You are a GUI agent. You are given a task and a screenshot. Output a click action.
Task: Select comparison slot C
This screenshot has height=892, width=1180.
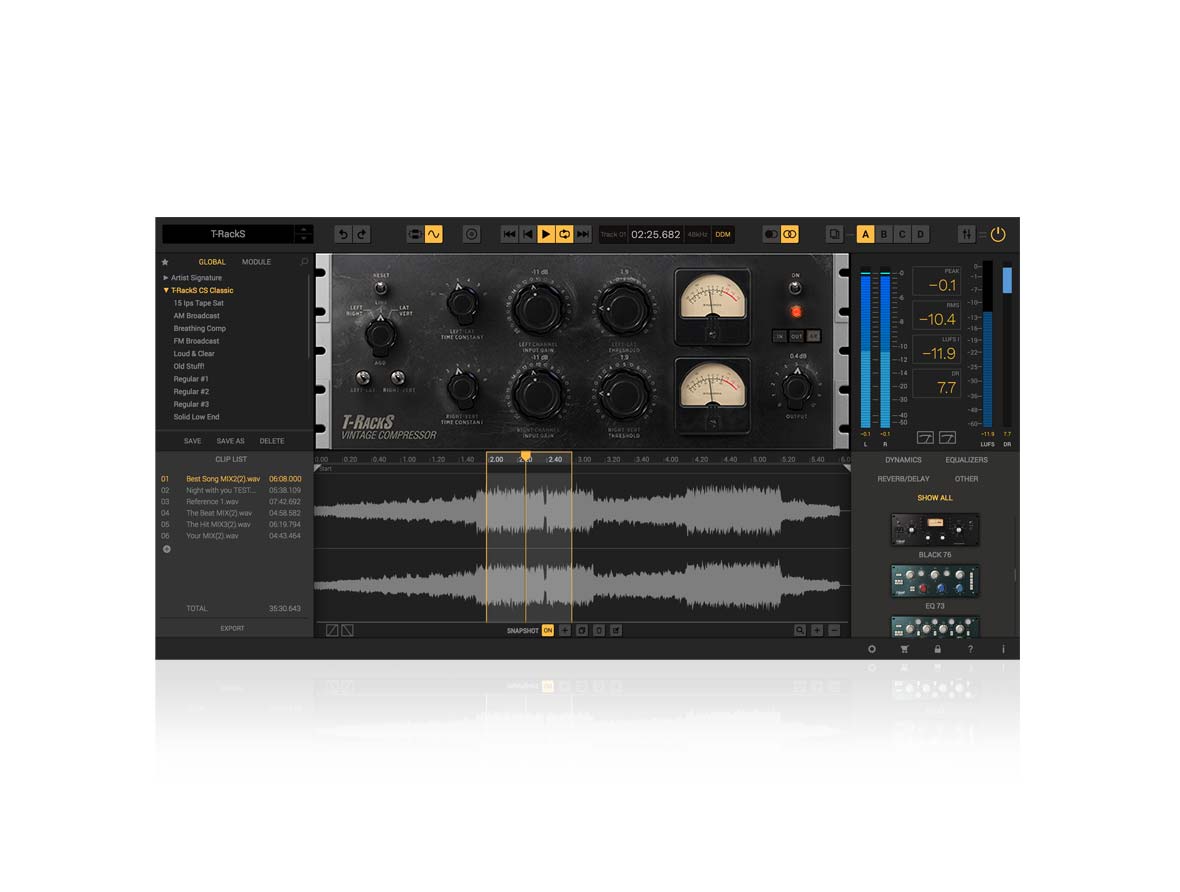pyautogui.click(x=902, y=234)
